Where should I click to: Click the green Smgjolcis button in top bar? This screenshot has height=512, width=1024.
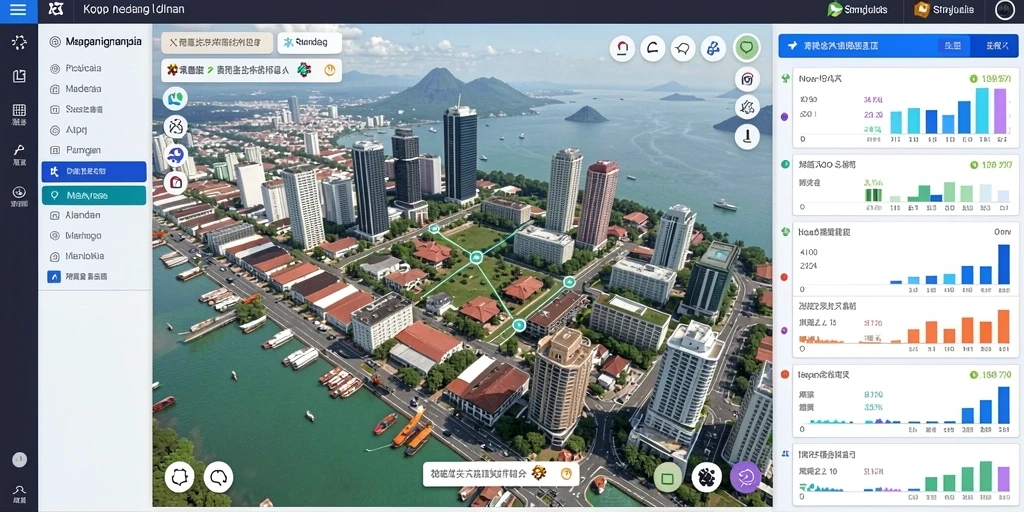point(857,10)
